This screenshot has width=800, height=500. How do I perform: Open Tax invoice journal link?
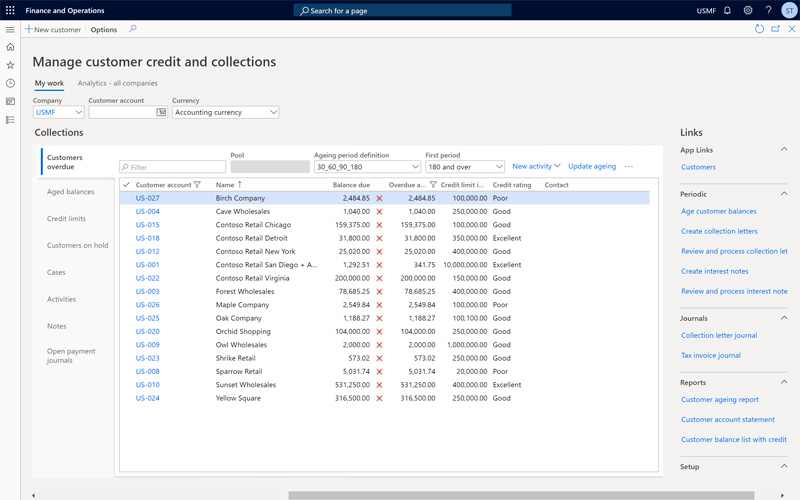[711, 355]
